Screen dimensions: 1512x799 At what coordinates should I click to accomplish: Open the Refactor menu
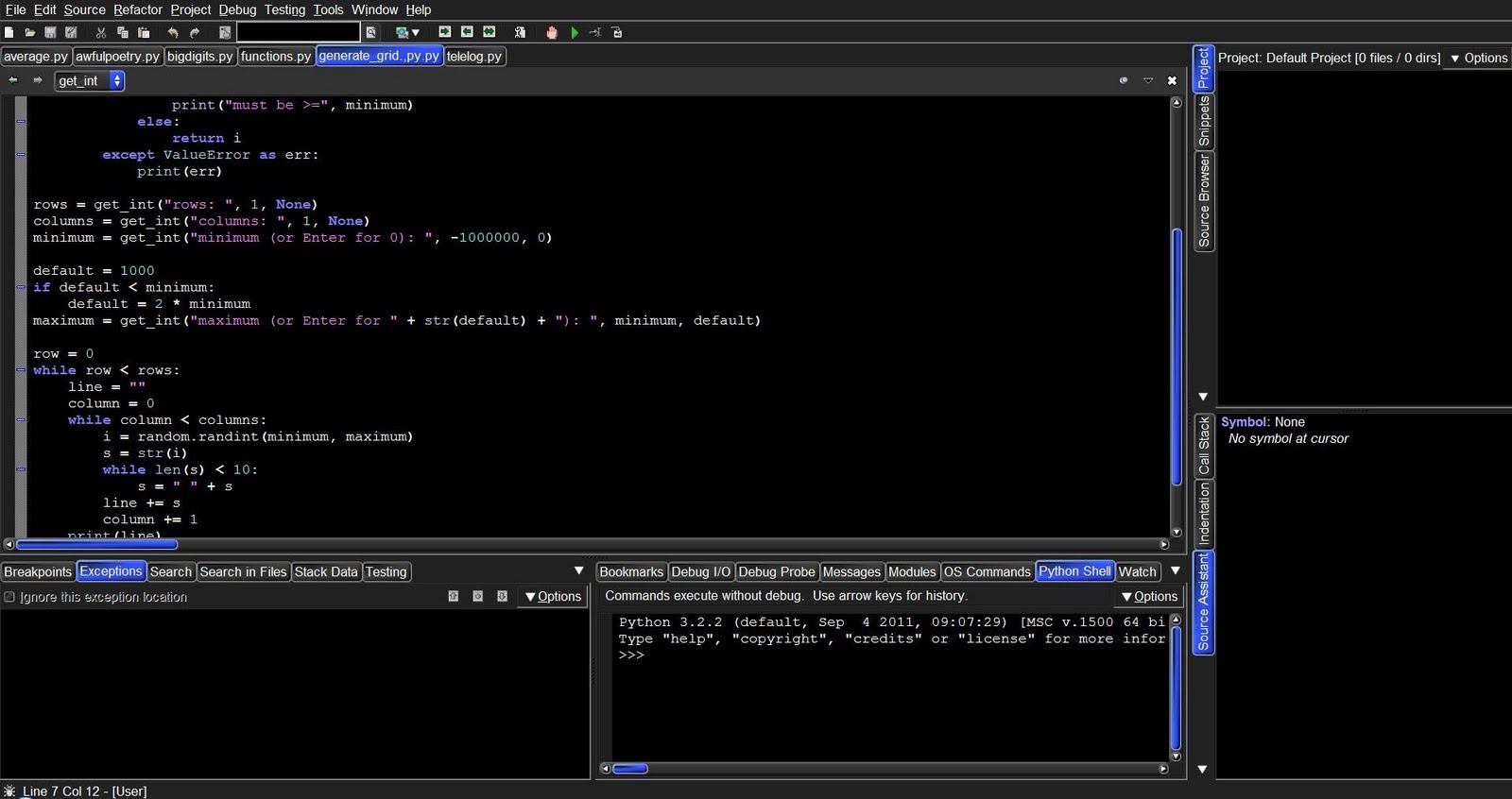pos(138,9)
